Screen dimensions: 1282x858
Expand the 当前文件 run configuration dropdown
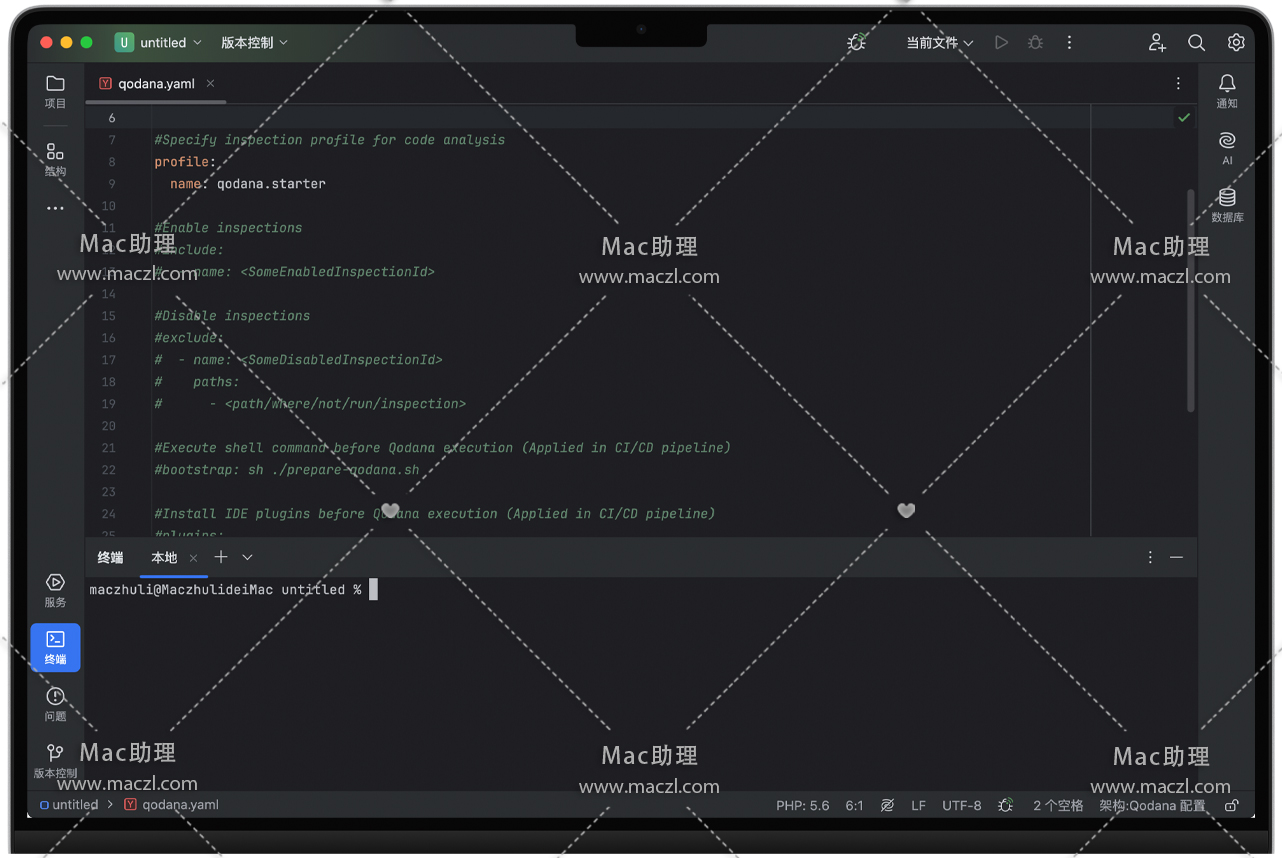pos(939,42)
